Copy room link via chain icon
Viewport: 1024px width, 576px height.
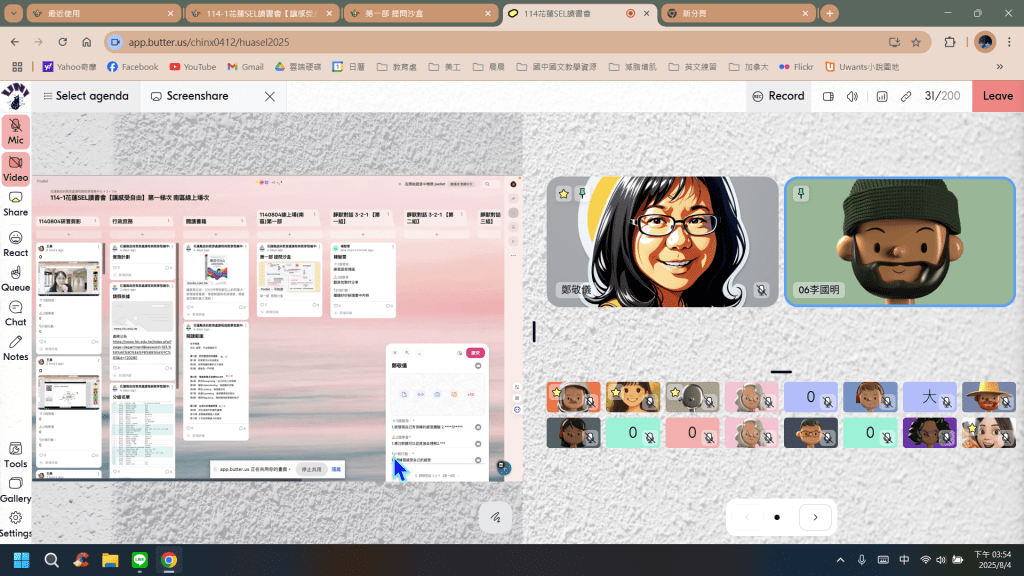coord(906,97)
